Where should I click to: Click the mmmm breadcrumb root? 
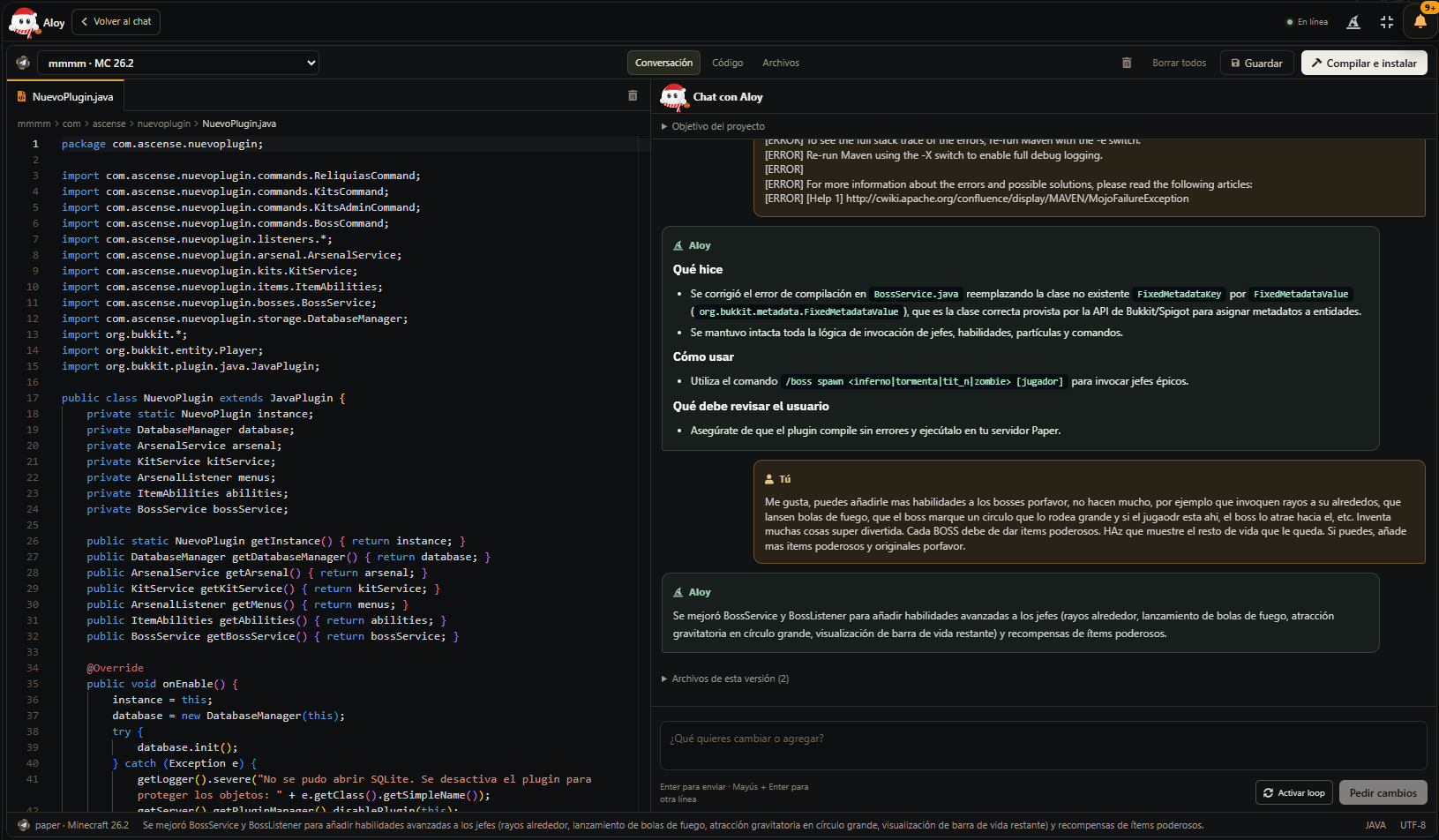(34, 124)
